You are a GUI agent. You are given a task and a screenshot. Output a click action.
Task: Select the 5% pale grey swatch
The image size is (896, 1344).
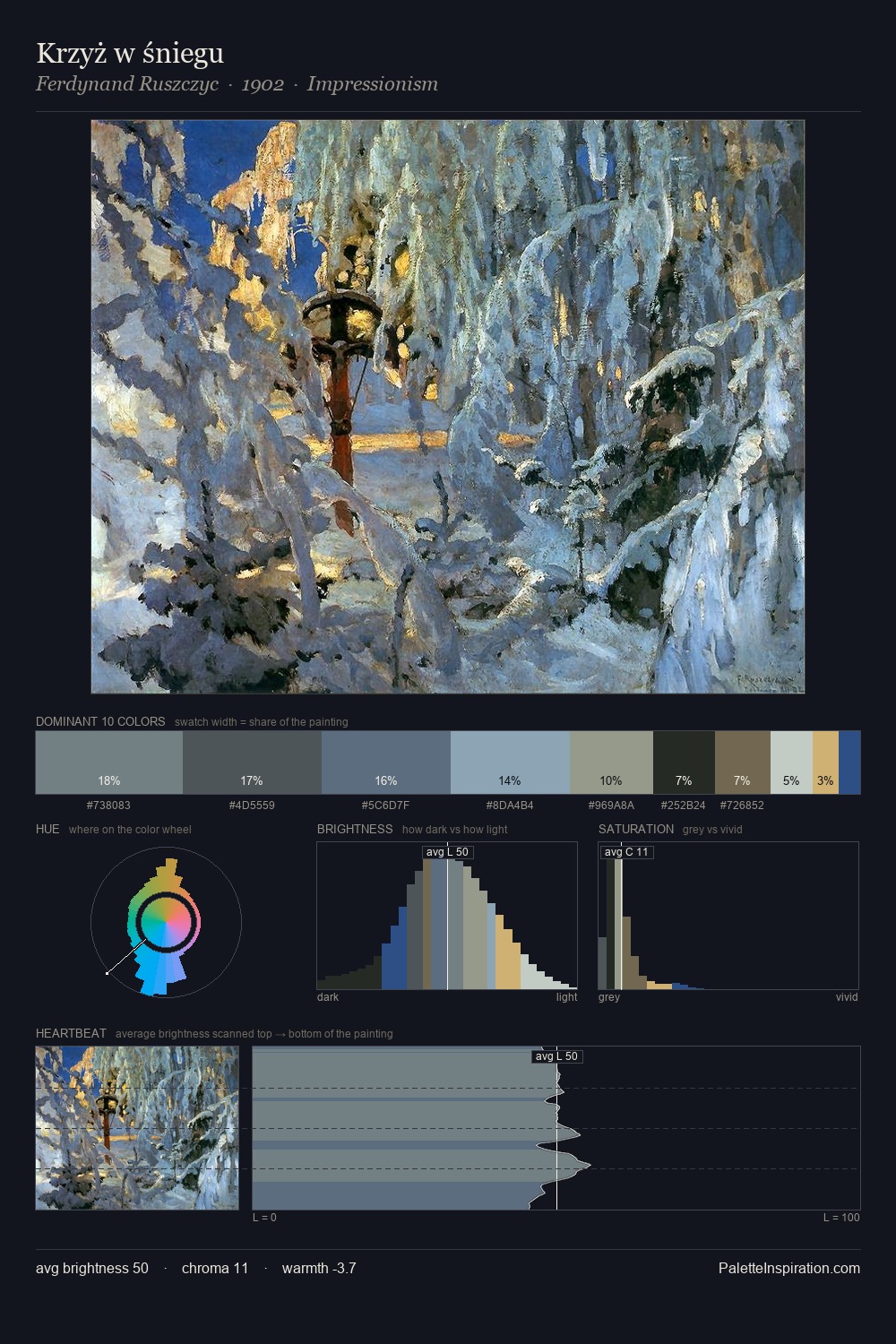tap(791, 762)
